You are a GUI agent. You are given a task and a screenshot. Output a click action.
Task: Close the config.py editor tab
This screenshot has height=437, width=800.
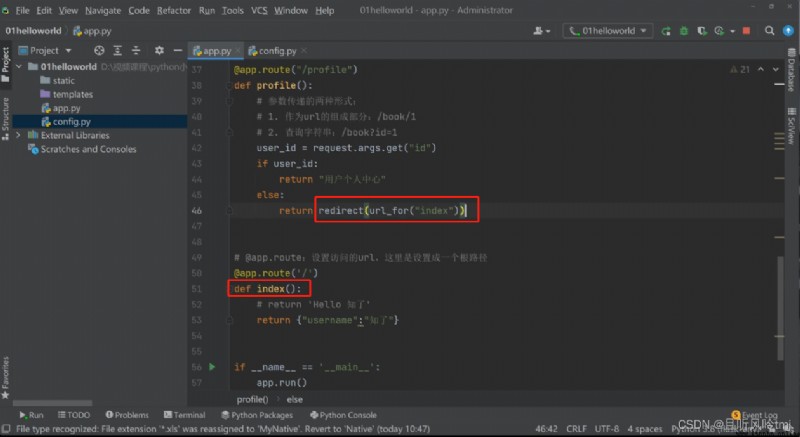[x=304, y=50]
